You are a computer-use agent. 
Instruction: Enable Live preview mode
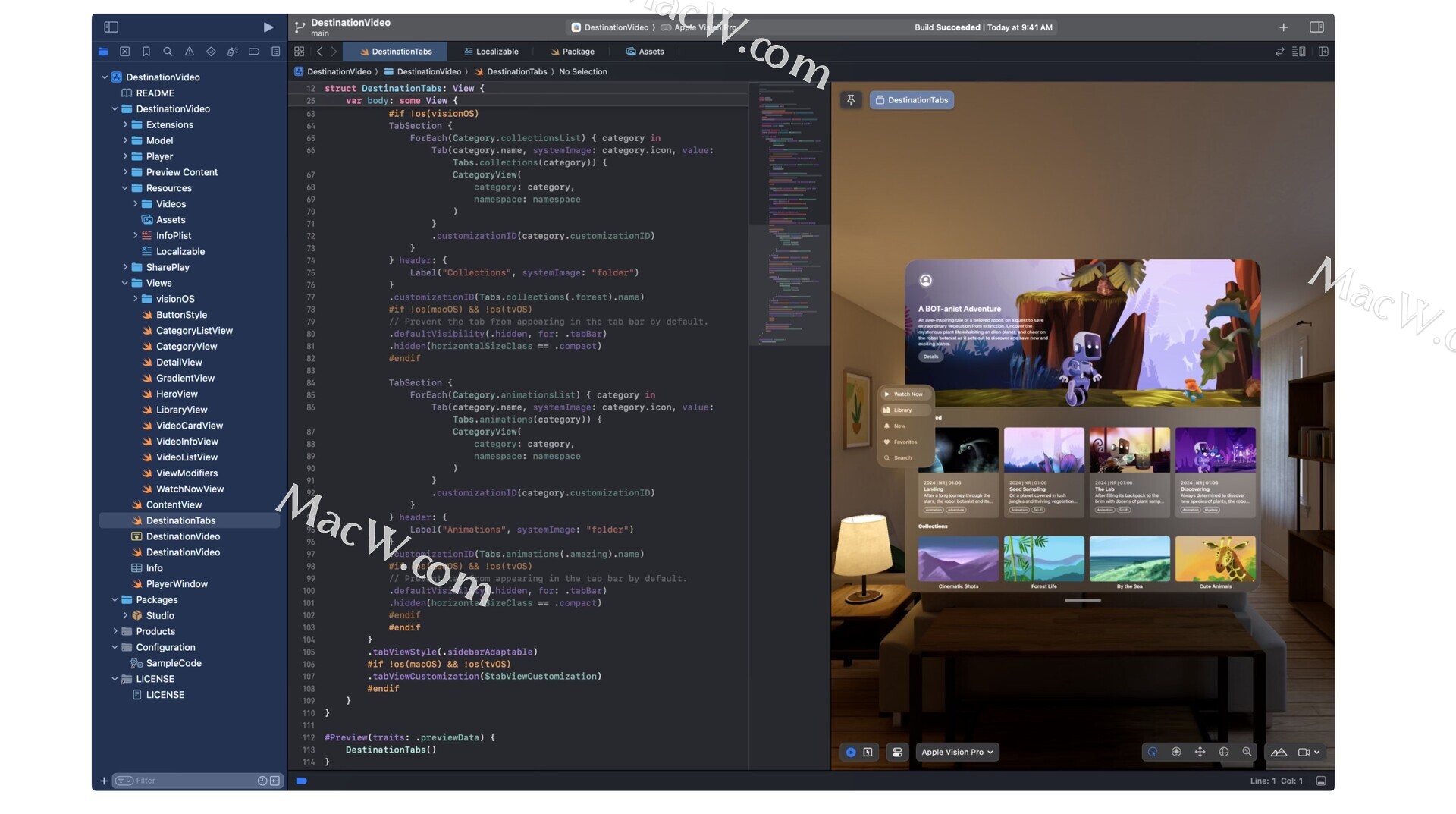(851, 752)
